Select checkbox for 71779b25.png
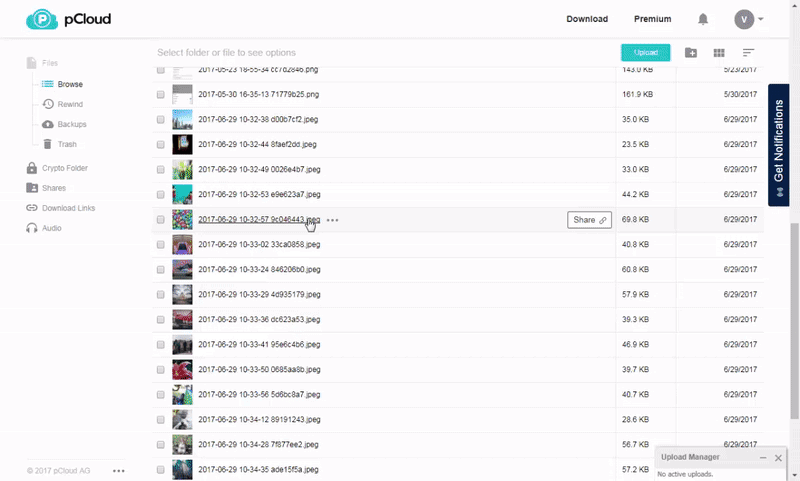 click(161, 94)
